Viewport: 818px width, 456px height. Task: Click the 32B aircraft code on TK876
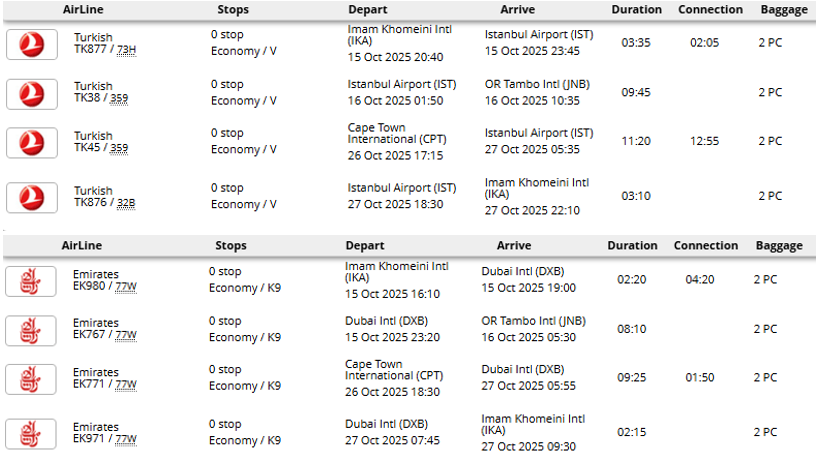tap(126, 202)
